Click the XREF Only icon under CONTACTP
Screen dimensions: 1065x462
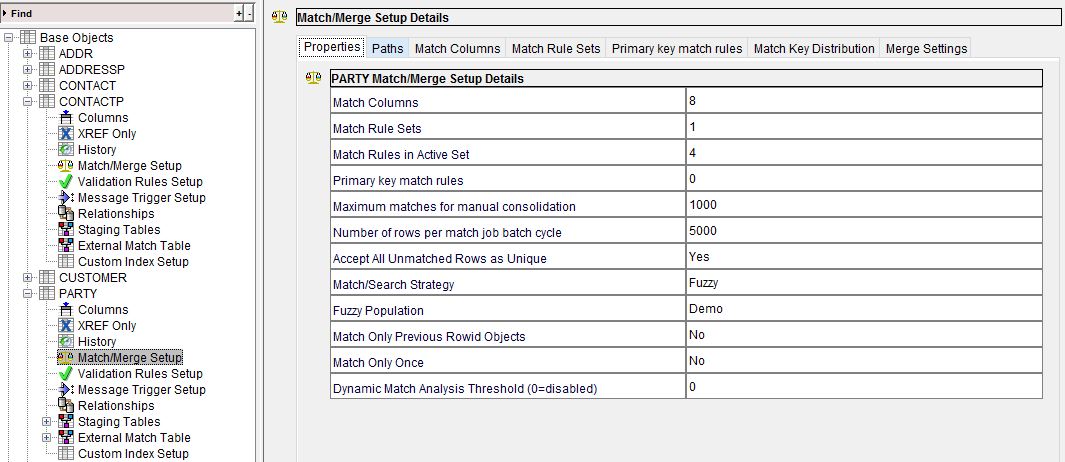tap(66, 134)
